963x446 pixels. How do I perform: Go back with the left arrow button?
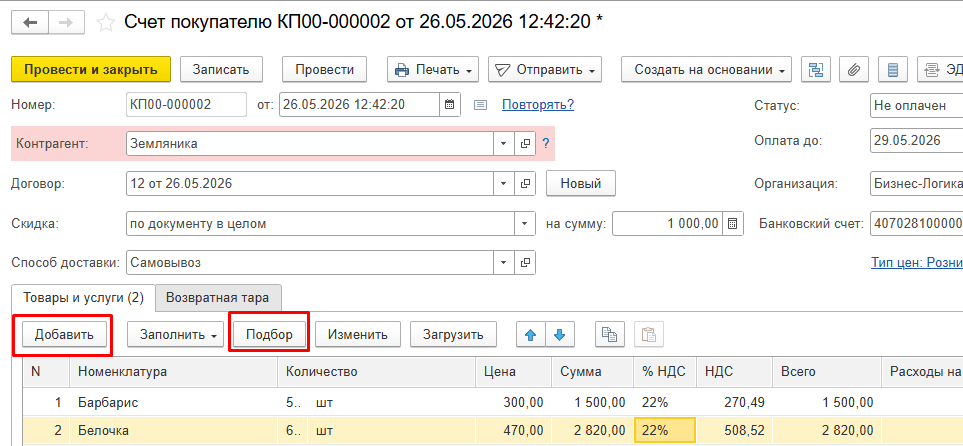click(x=30, y=23)
